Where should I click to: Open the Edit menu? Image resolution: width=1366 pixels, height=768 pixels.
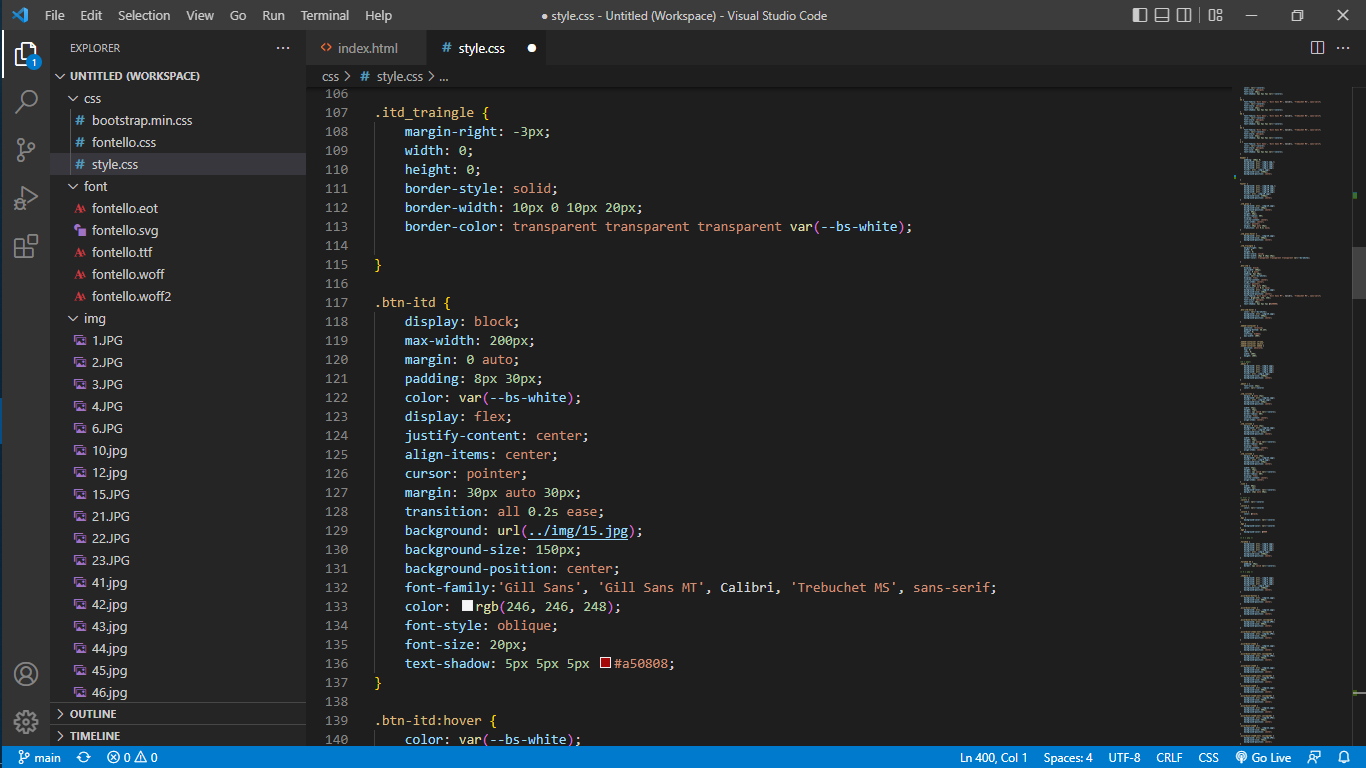pos(91,15)
